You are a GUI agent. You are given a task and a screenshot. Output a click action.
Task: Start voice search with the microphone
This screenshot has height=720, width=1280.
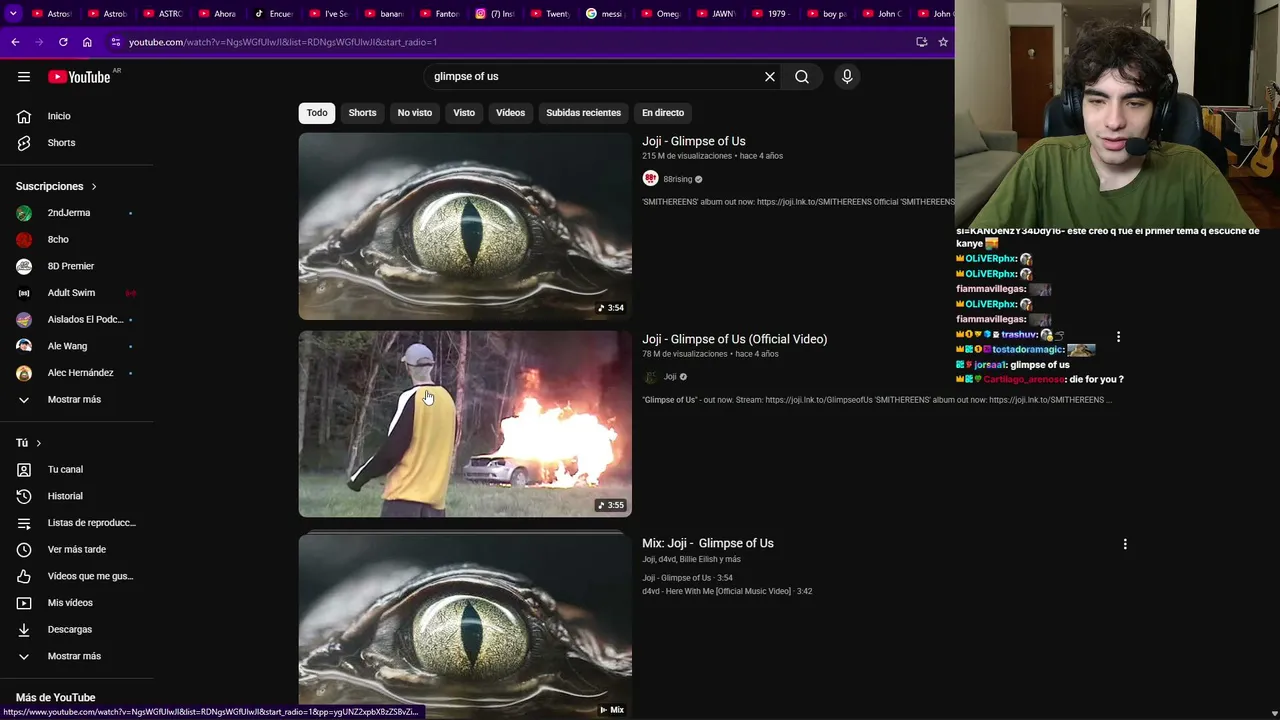(x=847, y=77)
